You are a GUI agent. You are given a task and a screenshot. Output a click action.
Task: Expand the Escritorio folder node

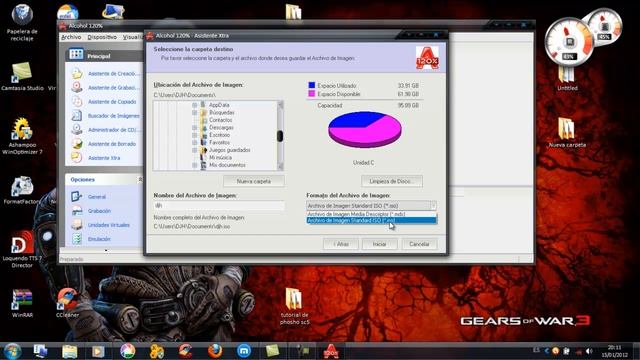pos(195,135)
